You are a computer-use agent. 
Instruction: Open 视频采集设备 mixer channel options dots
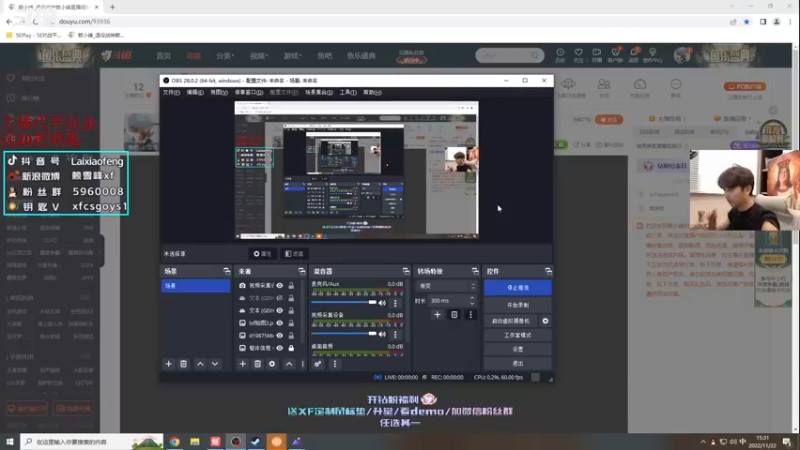click(x=395, y=334)
